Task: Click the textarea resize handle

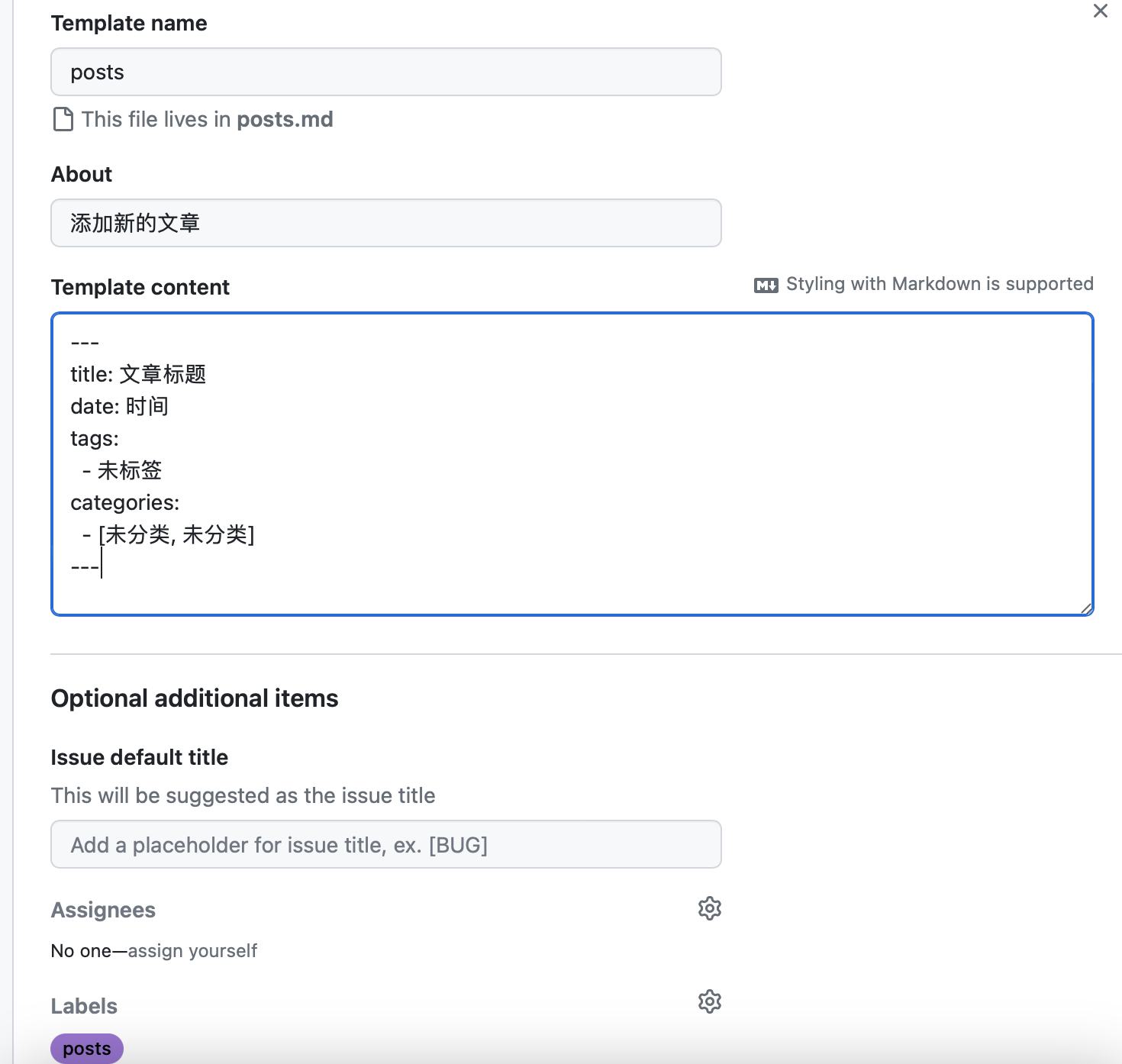Action: 1087,608
